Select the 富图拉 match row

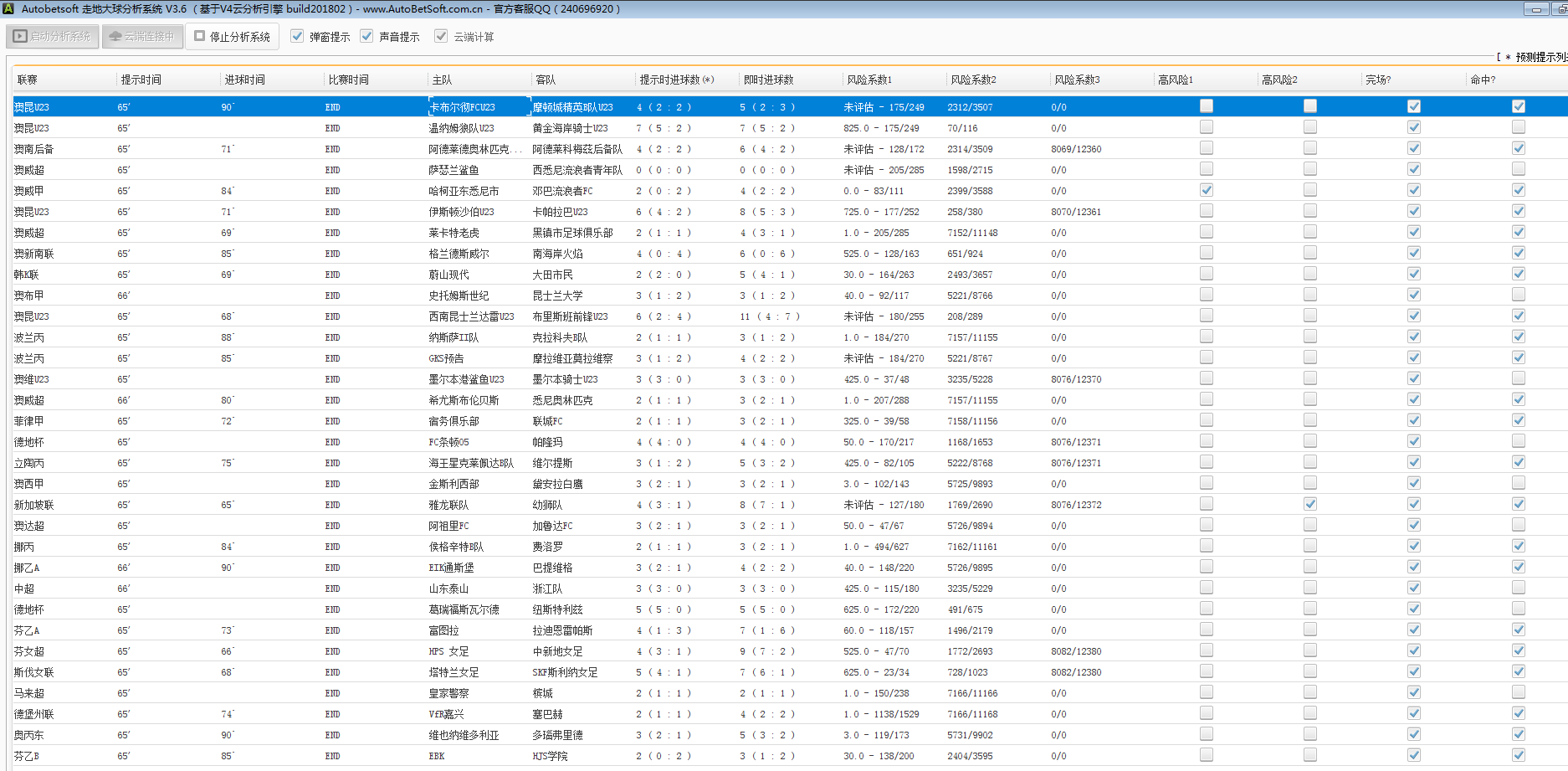443,630
